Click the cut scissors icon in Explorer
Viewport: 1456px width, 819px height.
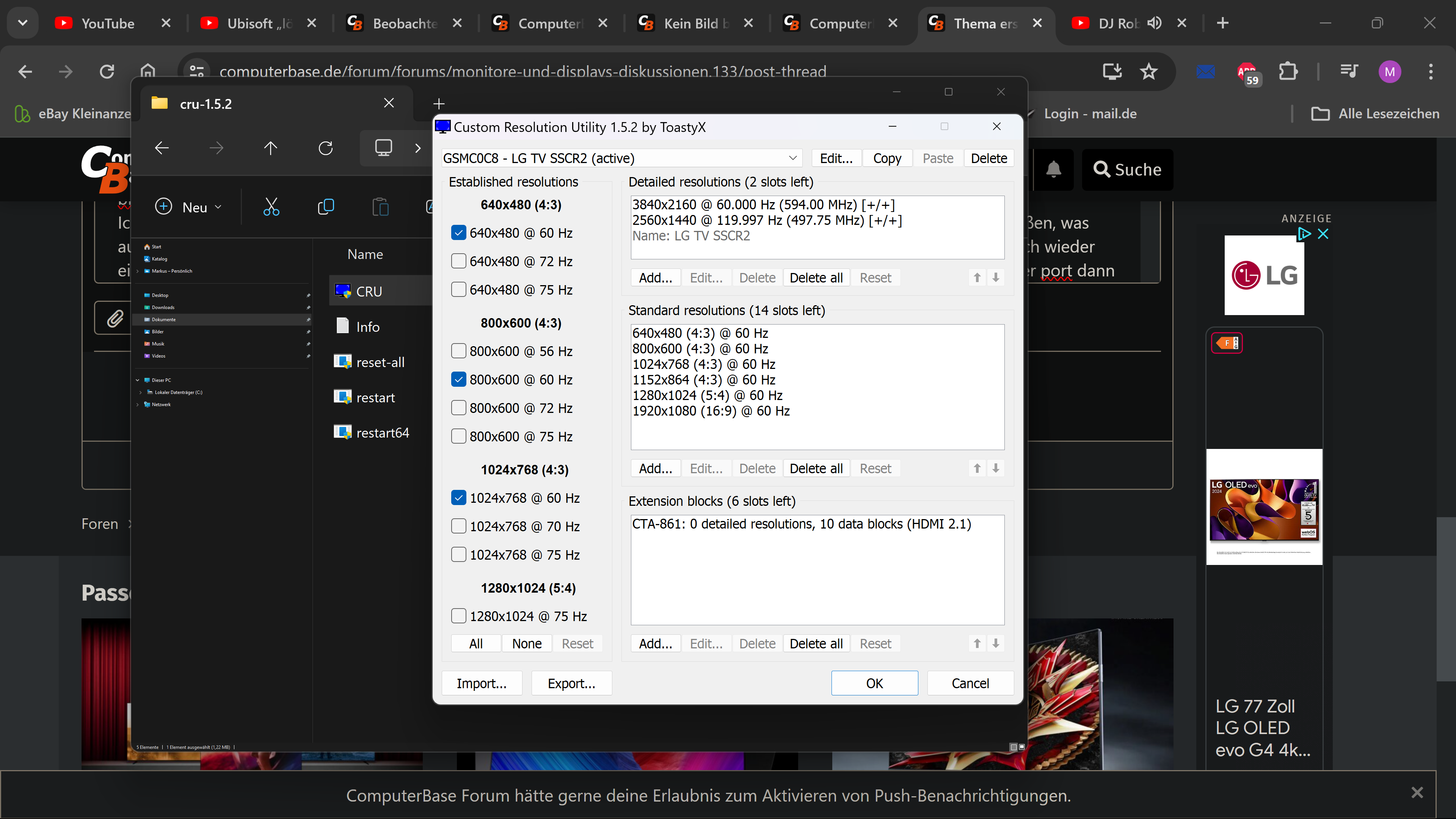point(271,207)
